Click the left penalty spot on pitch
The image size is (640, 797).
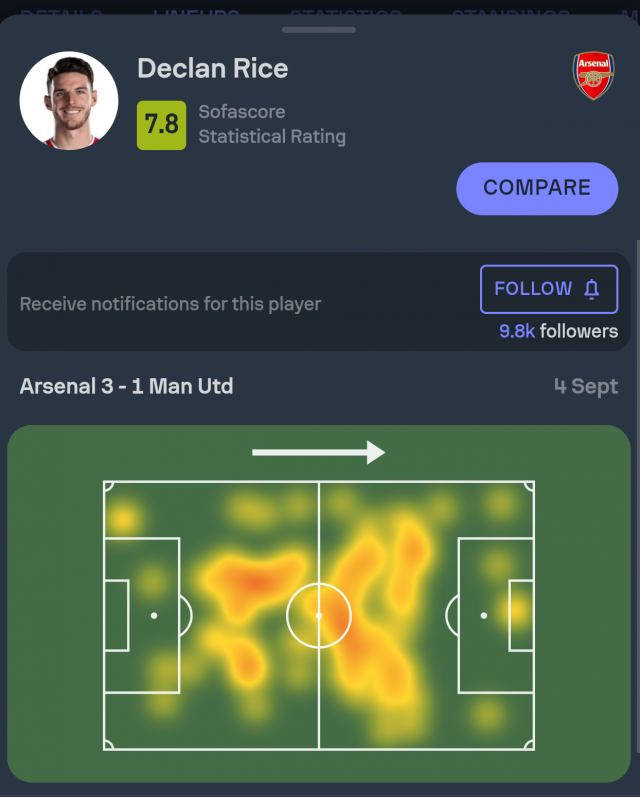pyautogui.click(x=154, y=615)
